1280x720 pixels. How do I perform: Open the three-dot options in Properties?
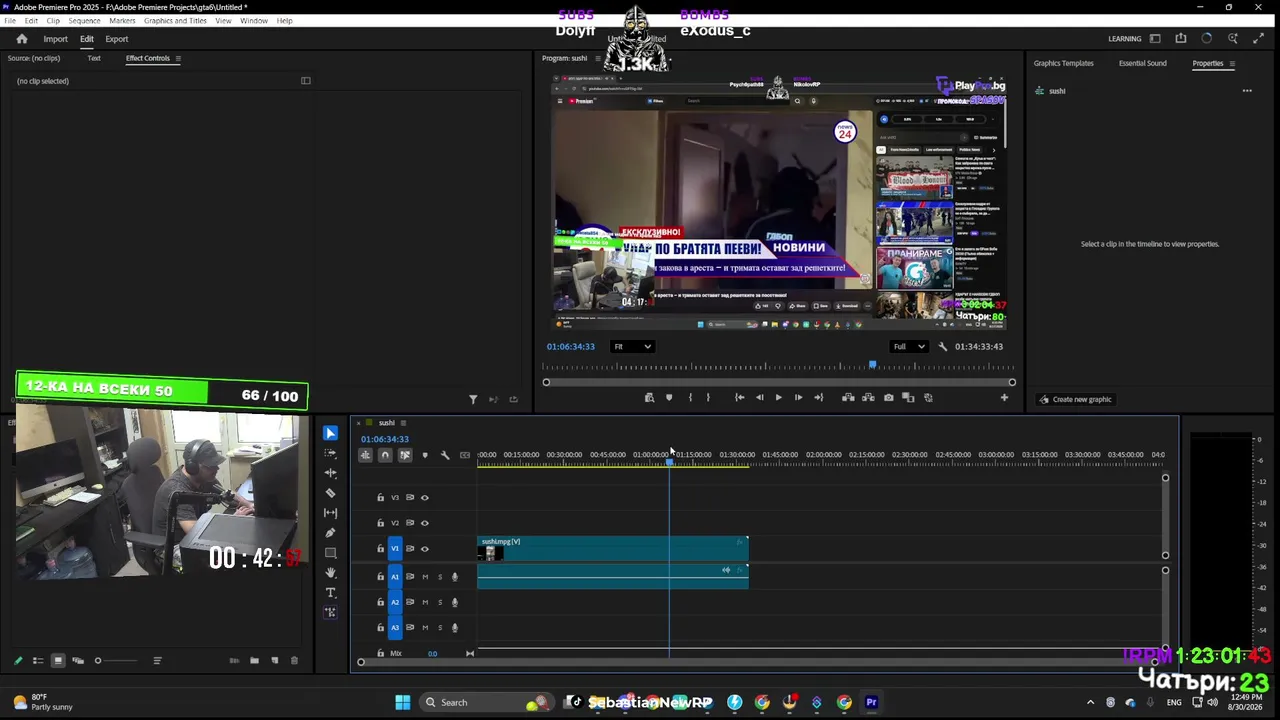1247,91
